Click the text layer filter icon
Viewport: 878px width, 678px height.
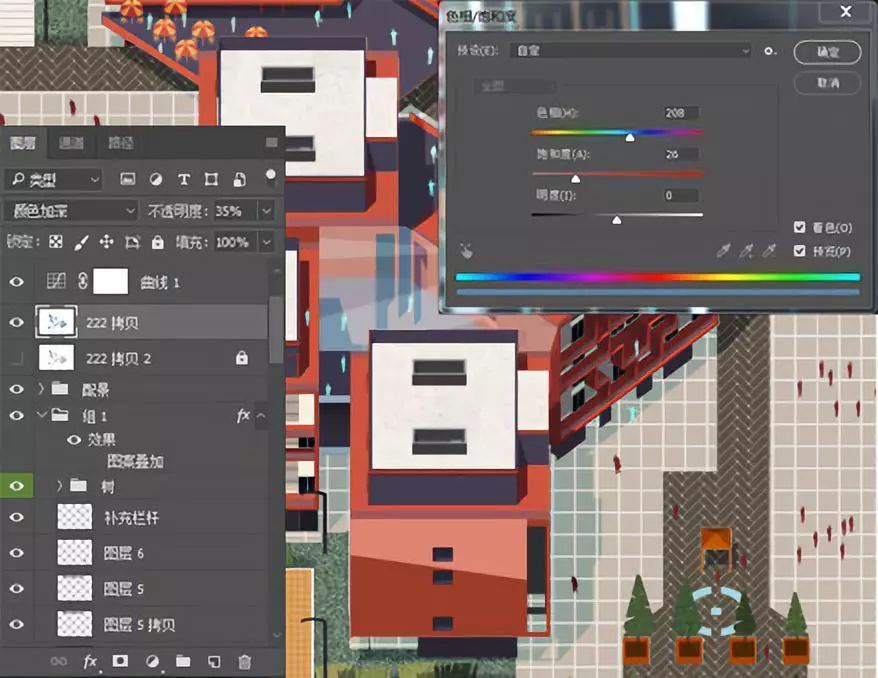184,180
